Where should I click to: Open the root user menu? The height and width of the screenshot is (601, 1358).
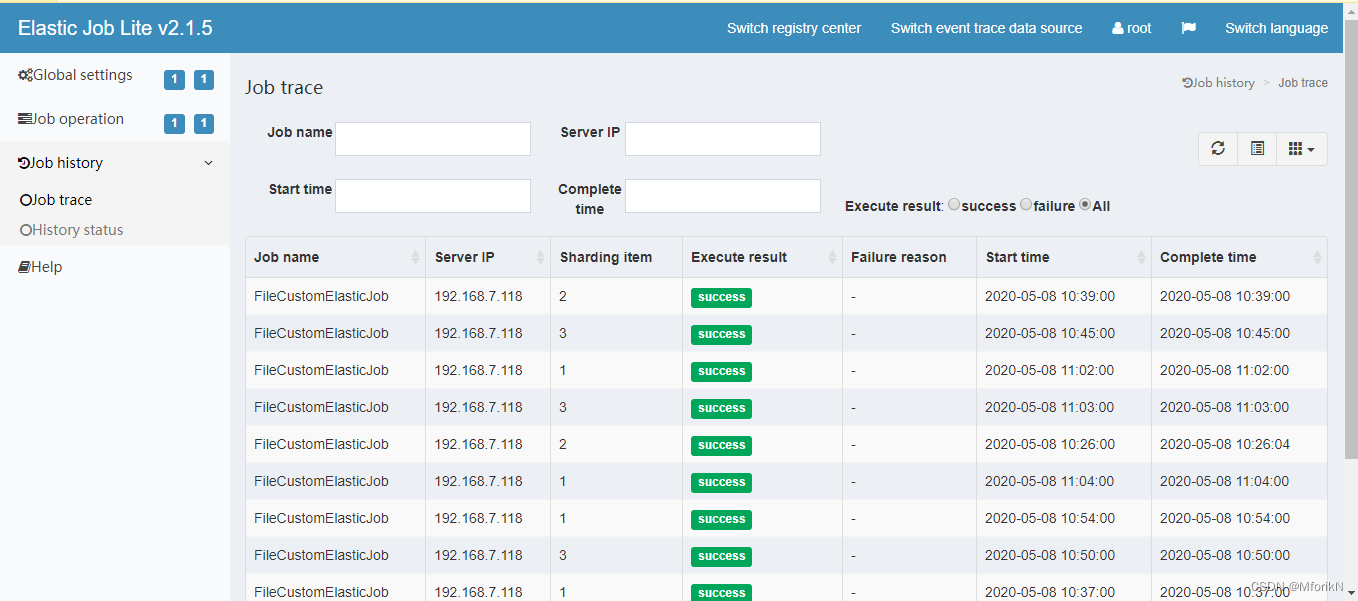[x=1132, y=28]
